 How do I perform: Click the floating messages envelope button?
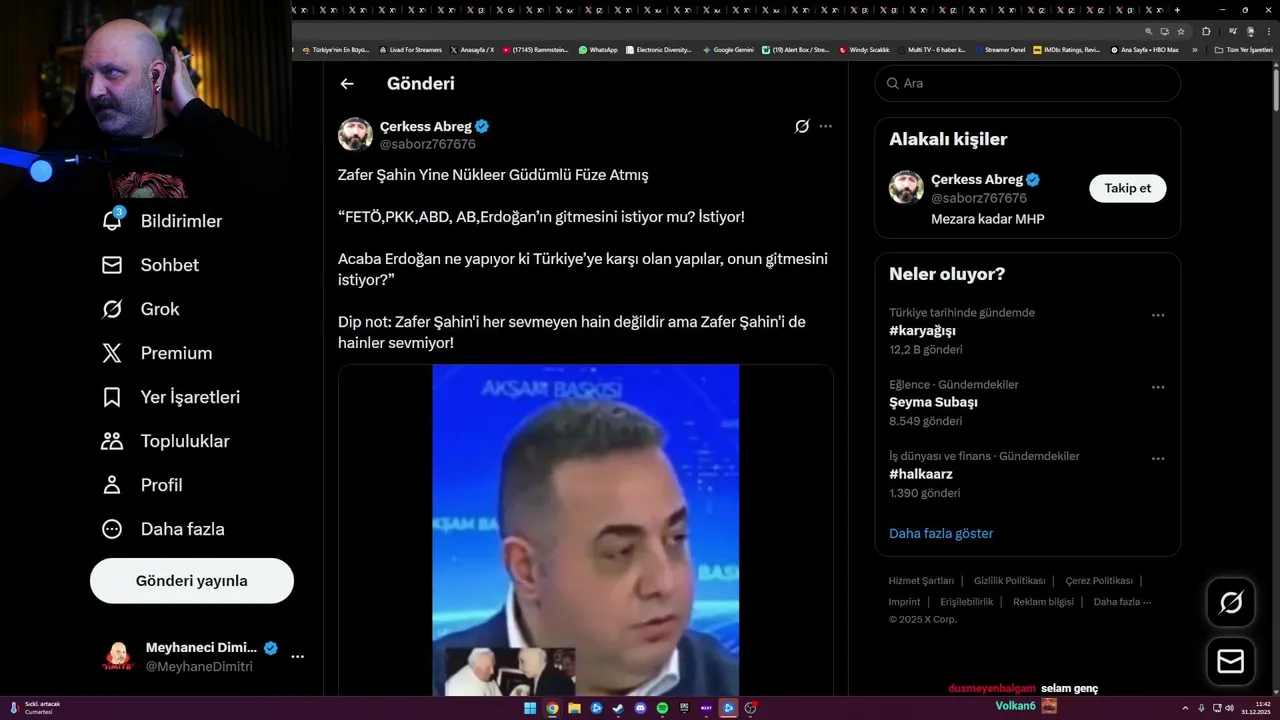pos(1231,662)
